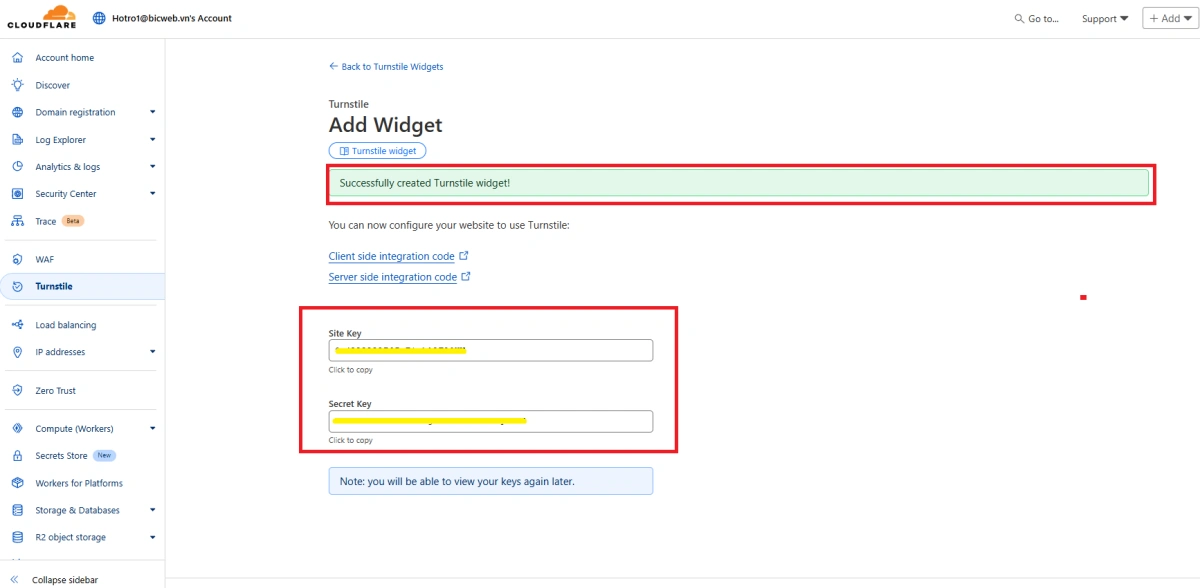Viewport: 1200px width, 588px height.
Task: Click 'You can now configure your website' text
Action: tap(449, 225)
